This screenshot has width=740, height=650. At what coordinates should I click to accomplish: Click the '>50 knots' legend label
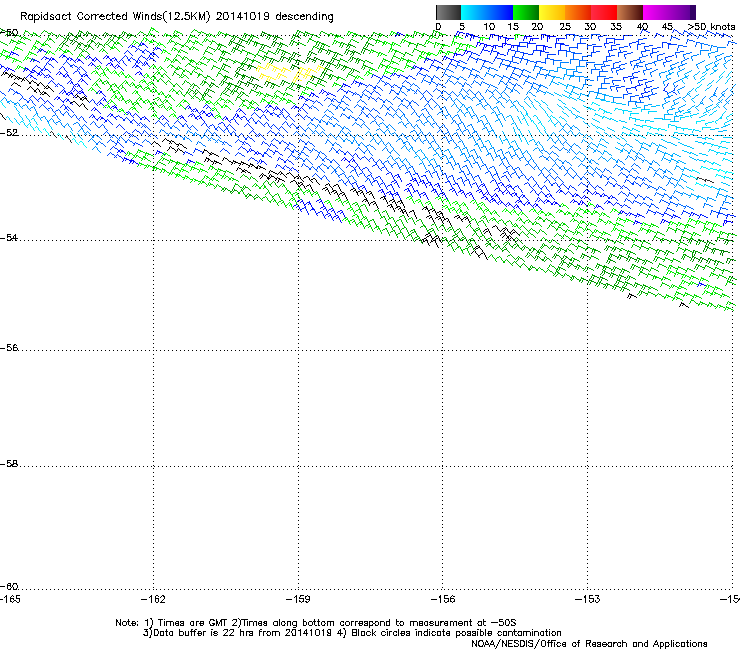click(711, 27)
